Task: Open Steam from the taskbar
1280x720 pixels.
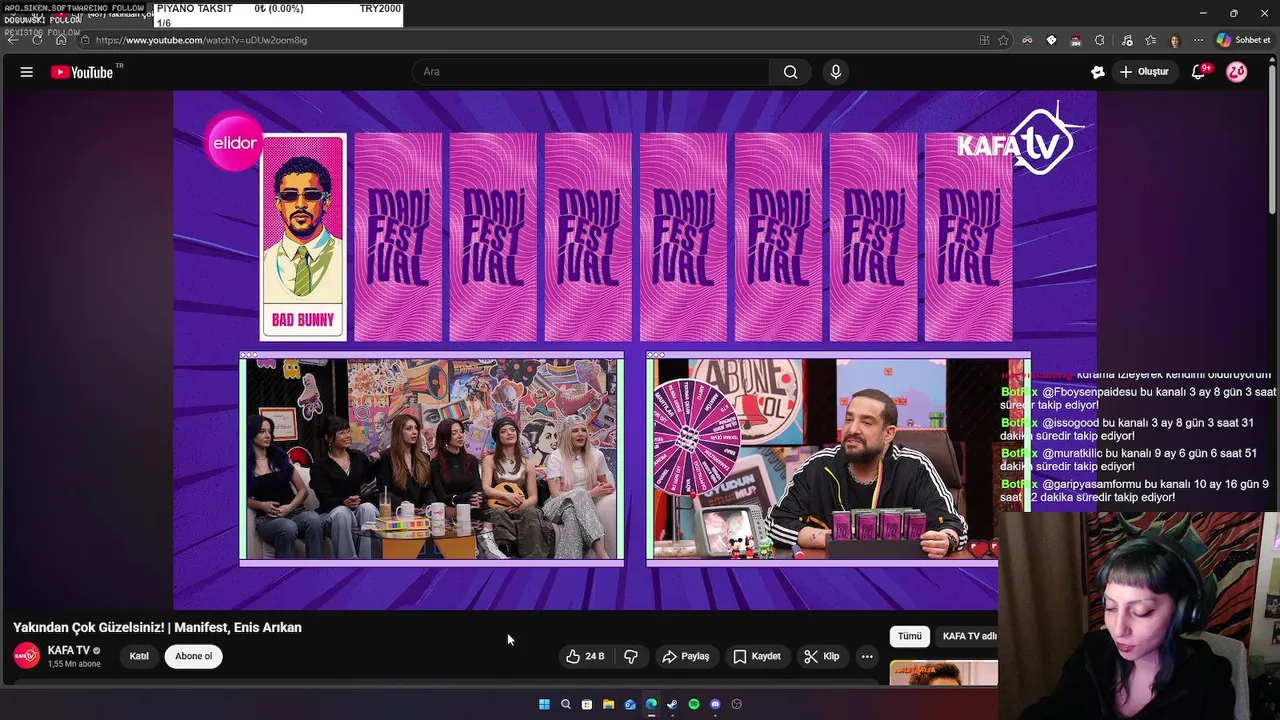Action: [x=672, y=704]
